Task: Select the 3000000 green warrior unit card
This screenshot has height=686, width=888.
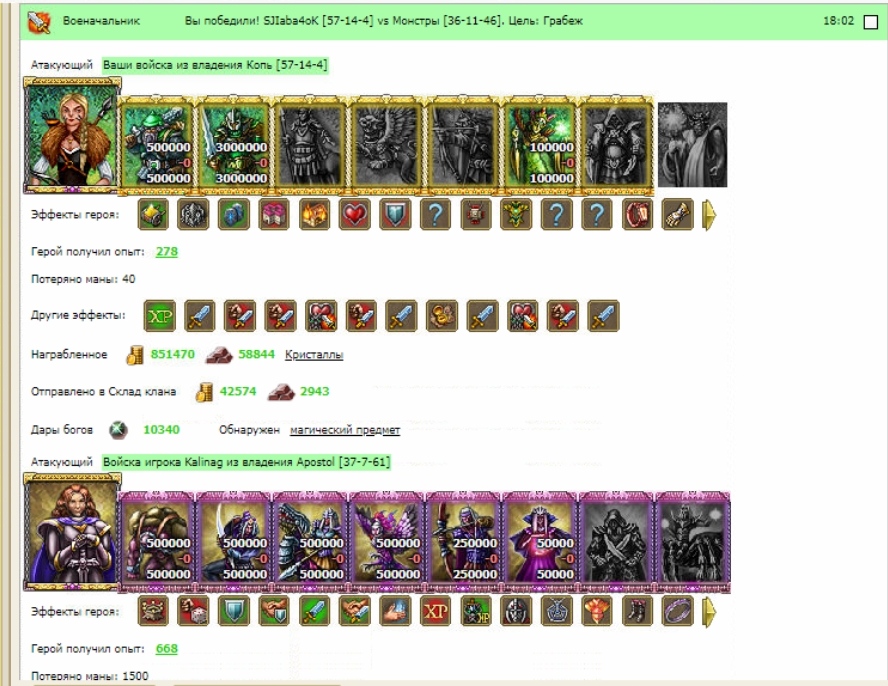Action: click(x=233, y=146)
